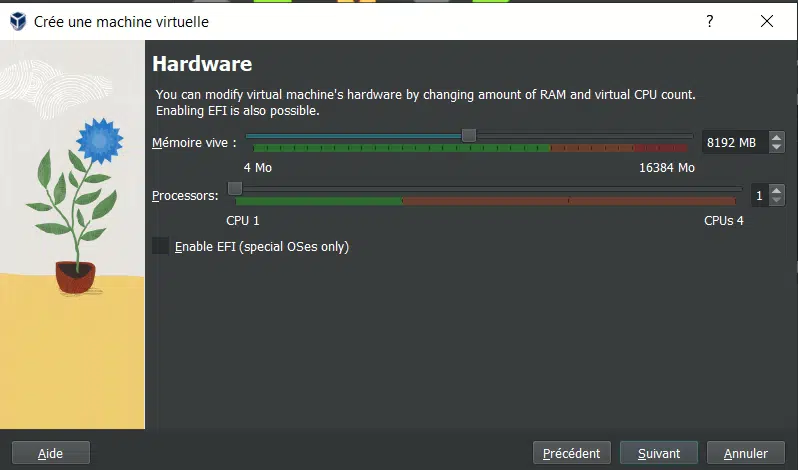
Task: Enable EFI (special OSes only) checkbox
Action: 161,246
